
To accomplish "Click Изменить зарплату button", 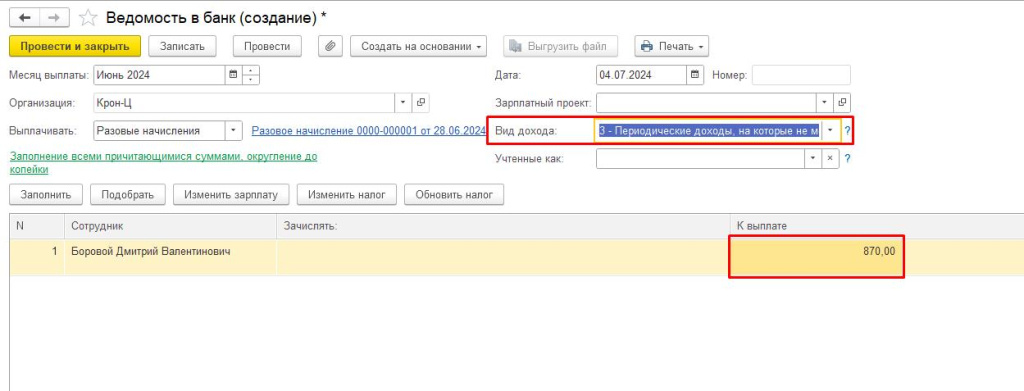I will pyautogui.click(x=231, y=195).
